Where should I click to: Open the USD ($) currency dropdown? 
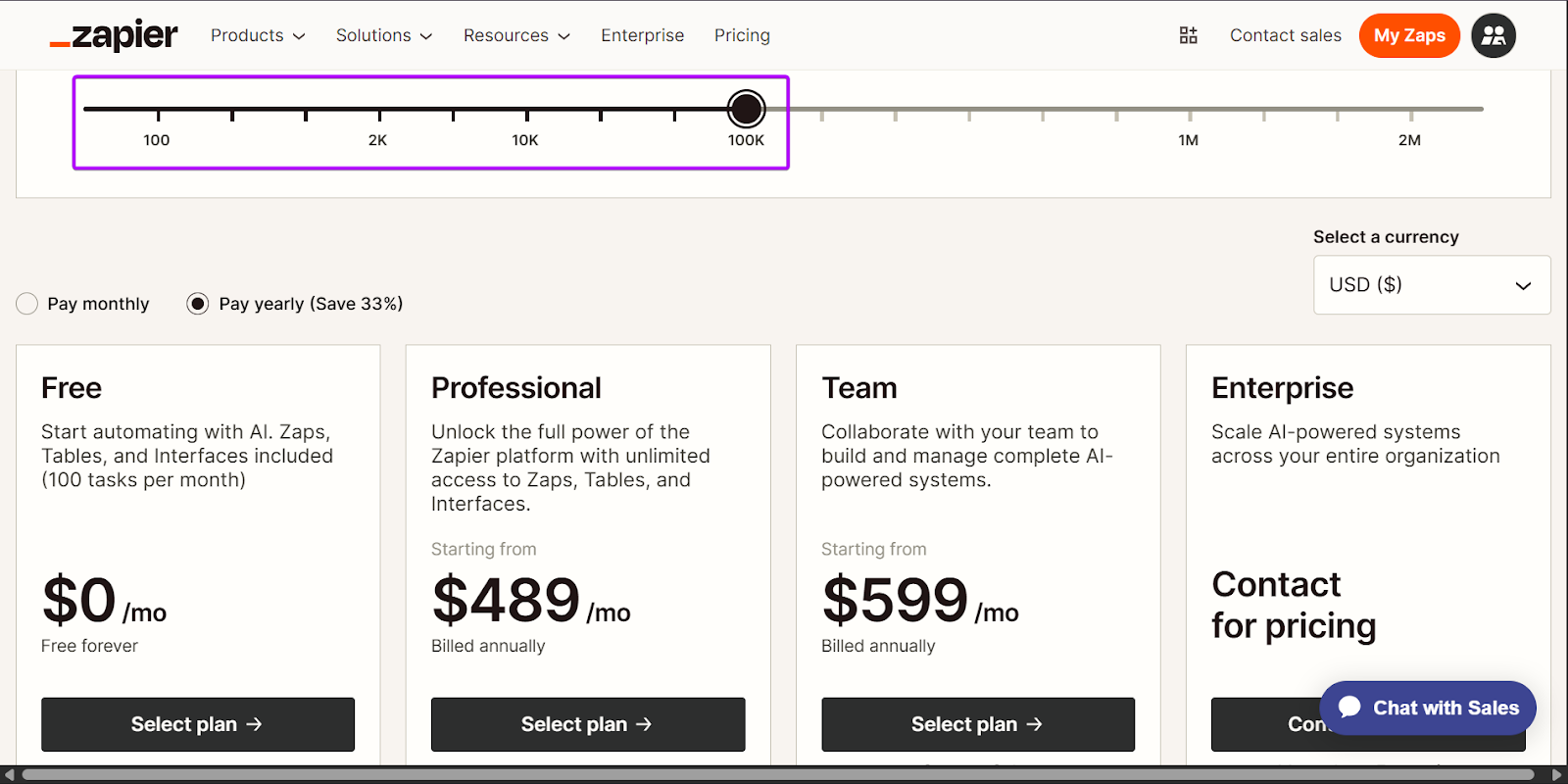pyautogui.click(x=1431, y=285)
